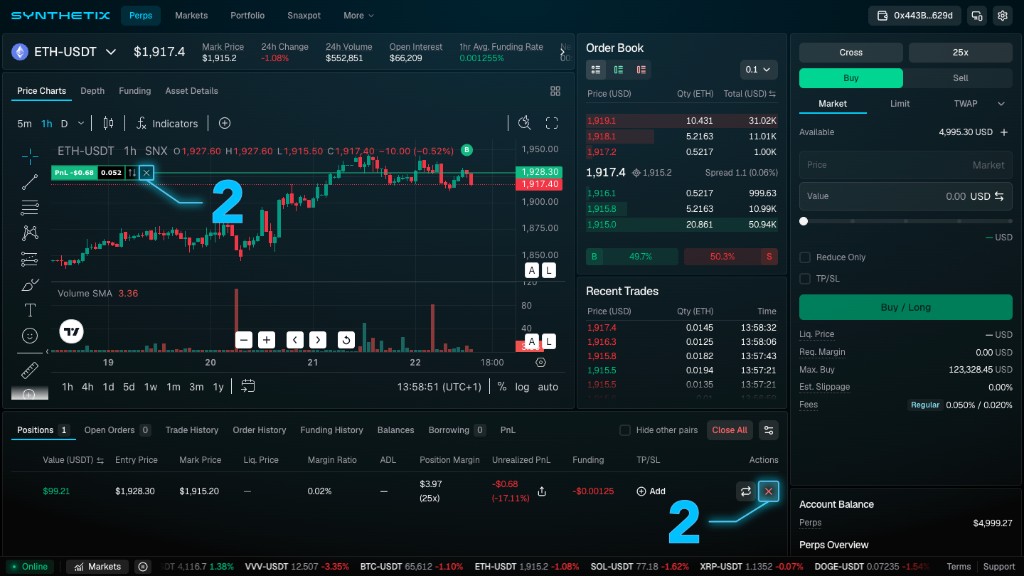Click the Value input field
This screenshot has width=1024, height=576.
pyautogui.click(x=906, y=196)
